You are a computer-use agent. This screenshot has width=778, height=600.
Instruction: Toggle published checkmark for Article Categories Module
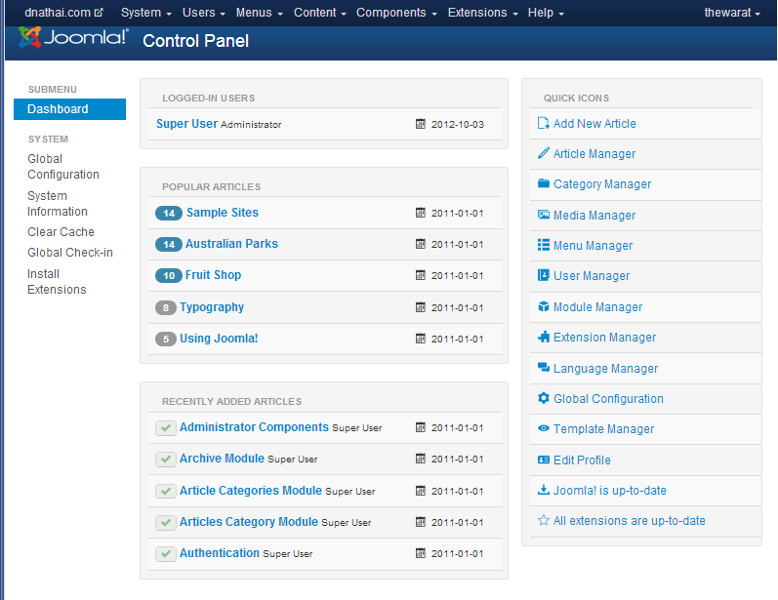pos(166,491)
